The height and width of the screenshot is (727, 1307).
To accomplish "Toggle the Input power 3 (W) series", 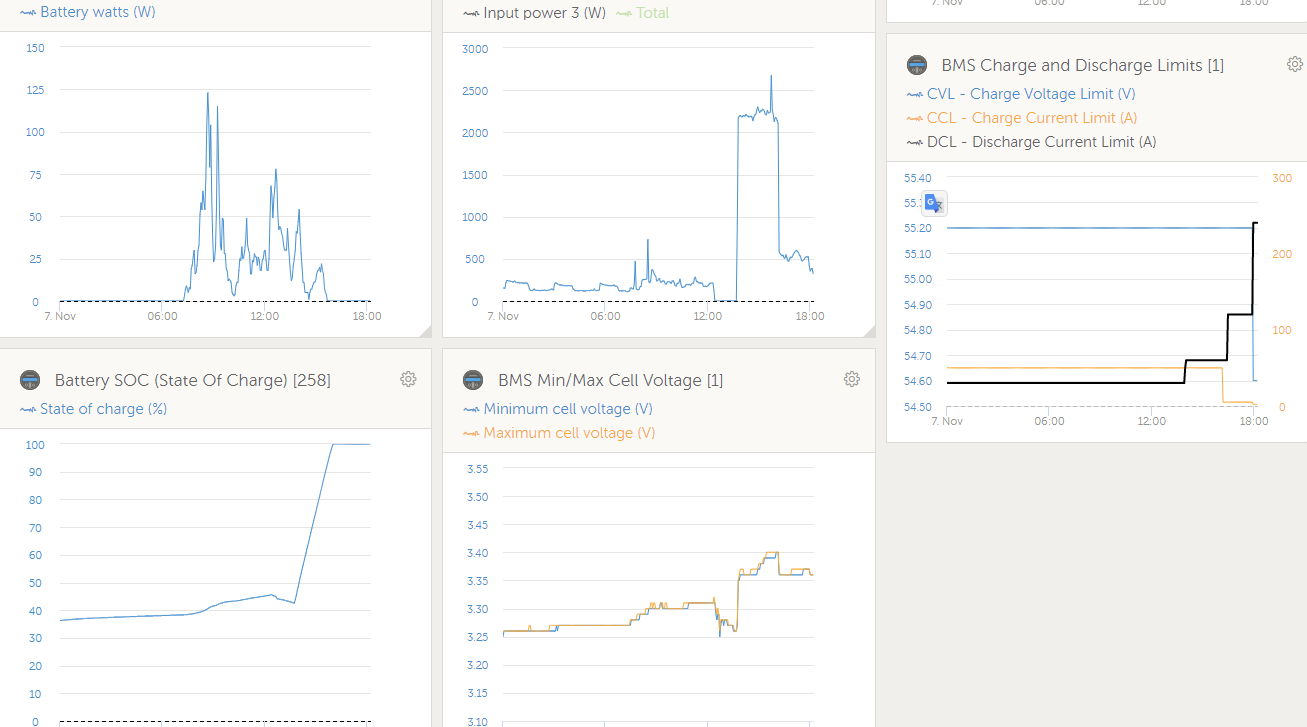I will click(544, 13).
